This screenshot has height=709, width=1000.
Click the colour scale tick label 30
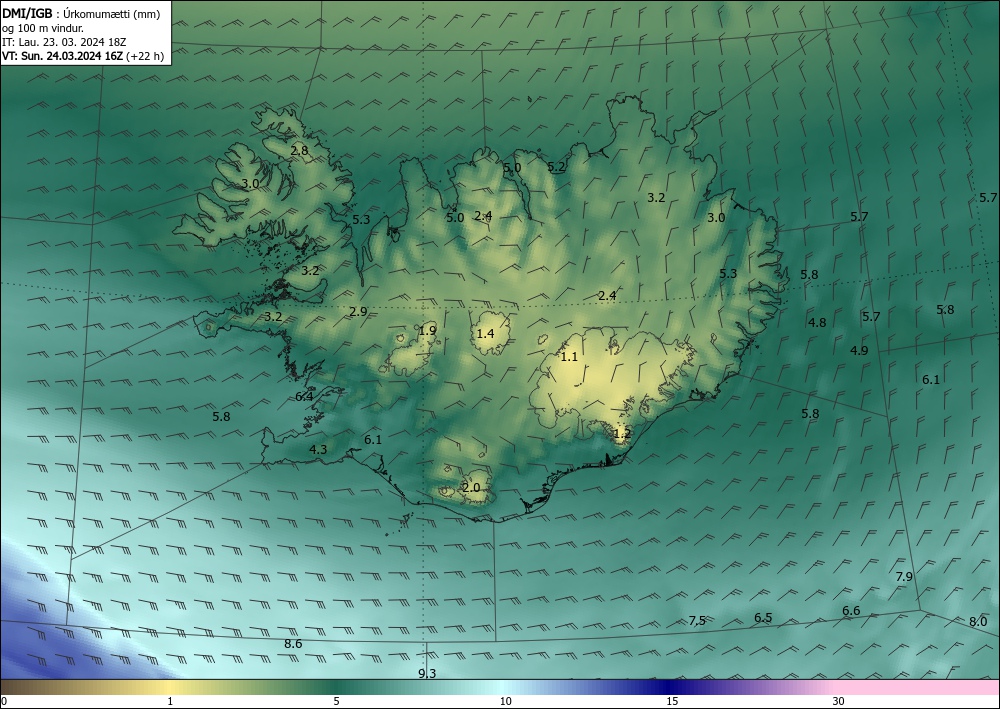[838, 702]
